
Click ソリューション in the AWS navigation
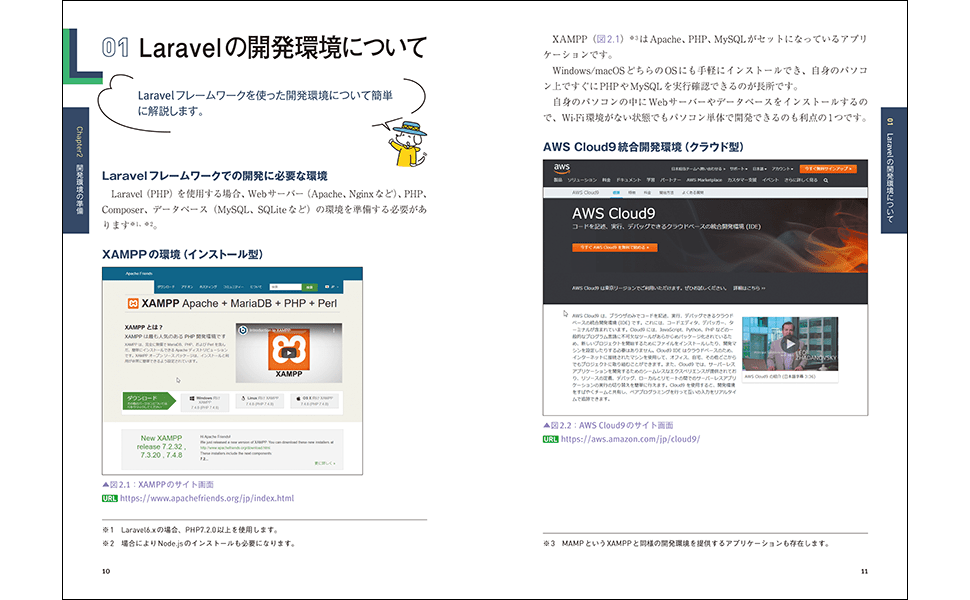tap(582, 180)
